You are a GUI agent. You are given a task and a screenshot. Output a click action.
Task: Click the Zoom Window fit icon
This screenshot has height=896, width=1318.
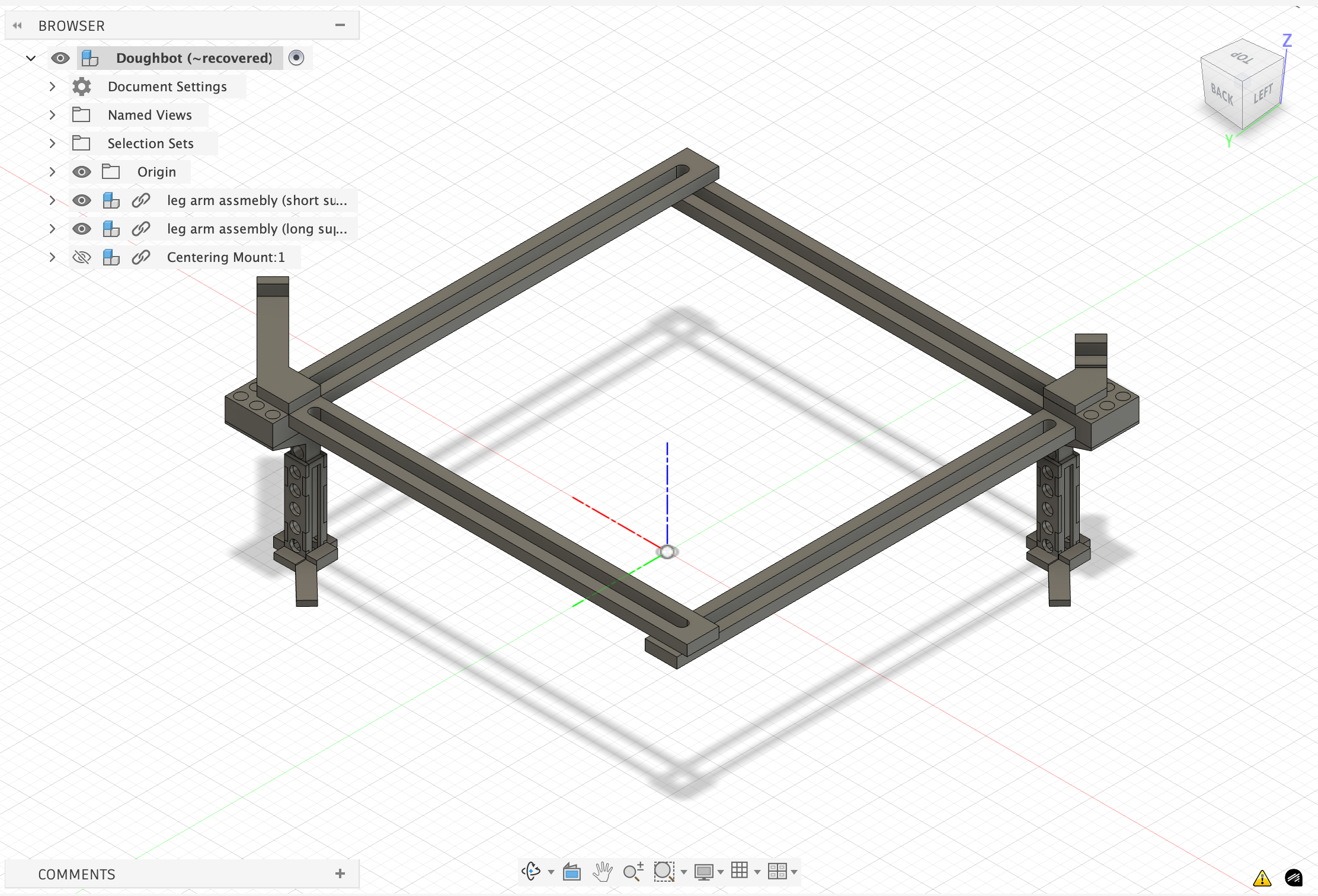[x=664, y=871]
